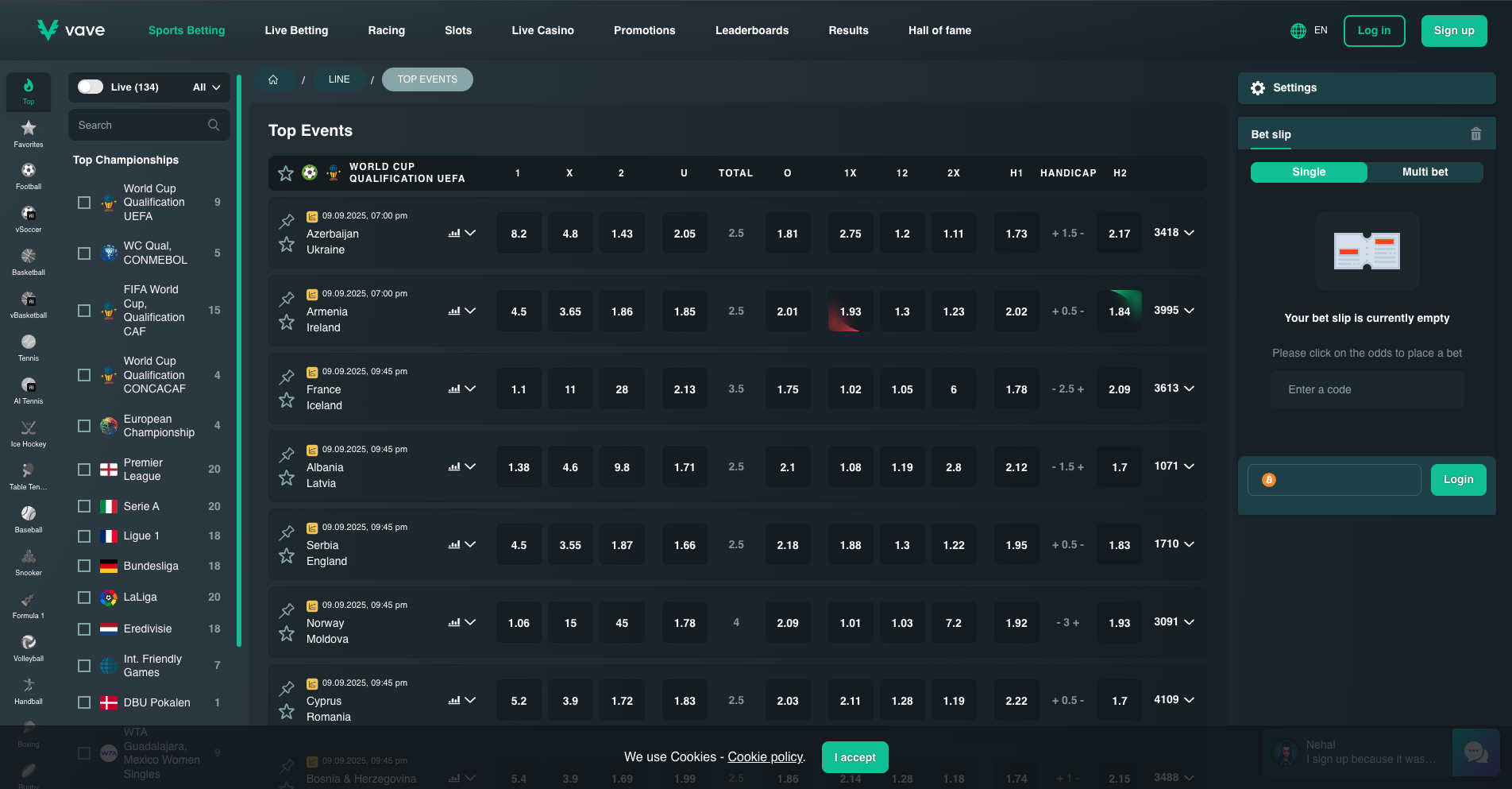Screen dimensions: 1512x789
Task: Open statistics icon for France vs Iceland
Action: click(454, 389)
